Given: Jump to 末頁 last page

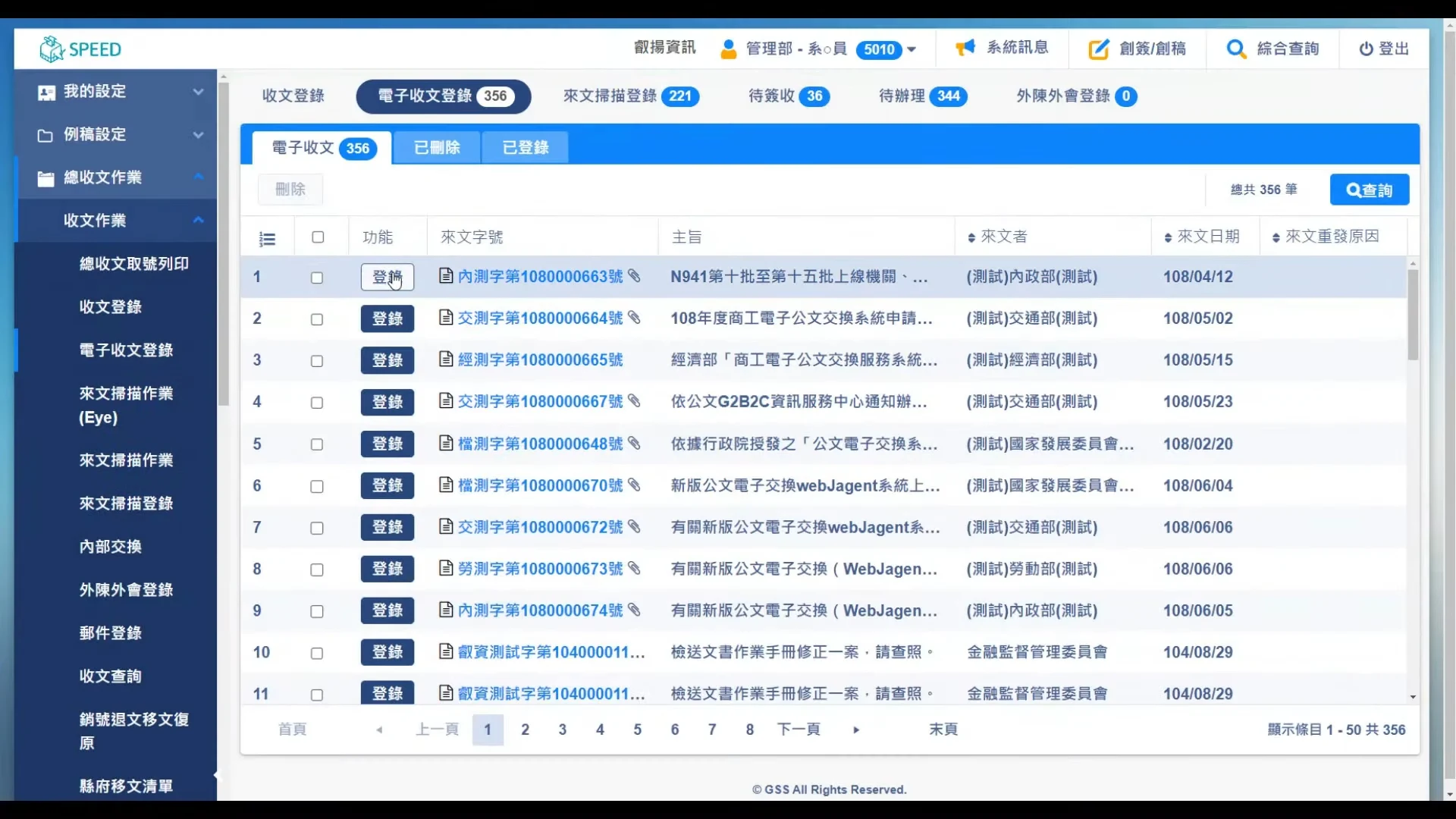Looking at the screenshot, I should pos(943,730).
